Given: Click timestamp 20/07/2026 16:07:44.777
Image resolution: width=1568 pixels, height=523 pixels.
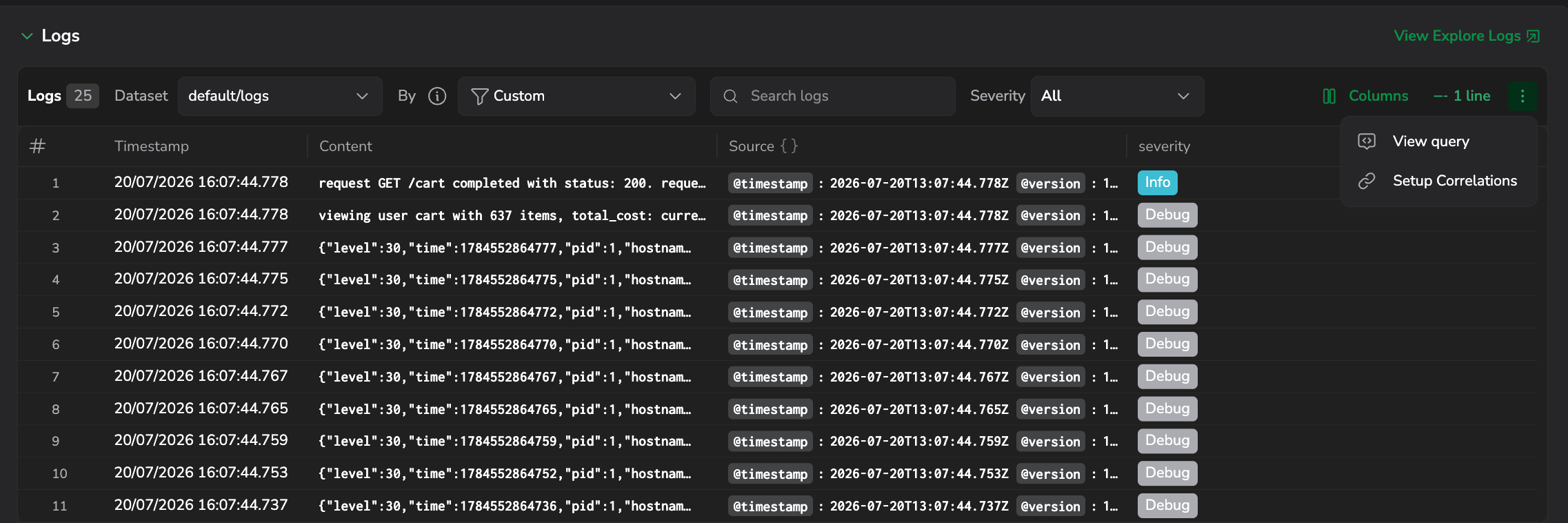Looking at the screenshot, I should pyautogui.click(x=201, y=247).
